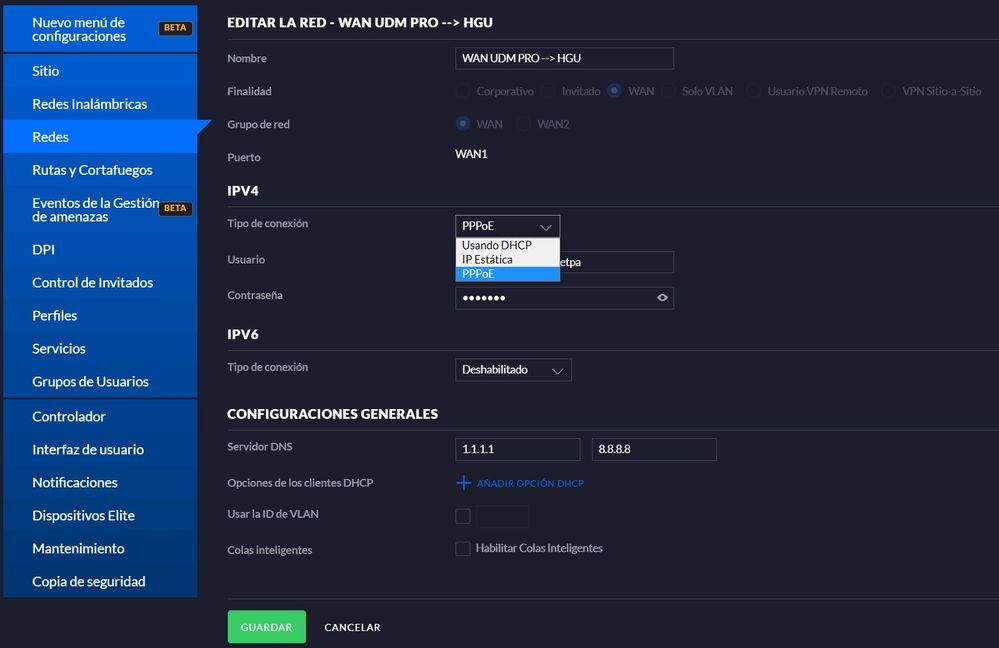The height and width of the screenshot is (648, 999).
Task: Pick Usando DHCP from the list
Action: 497,246
